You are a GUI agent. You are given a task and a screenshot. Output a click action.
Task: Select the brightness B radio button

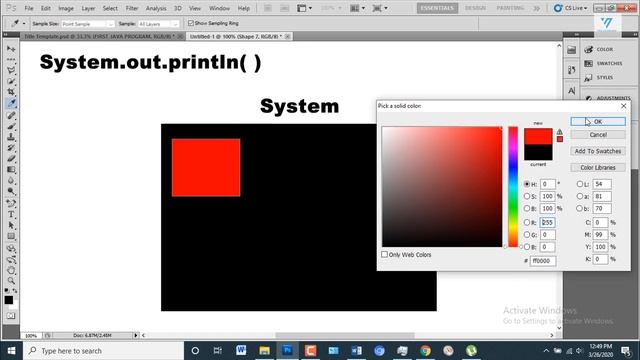click(527, 209)
